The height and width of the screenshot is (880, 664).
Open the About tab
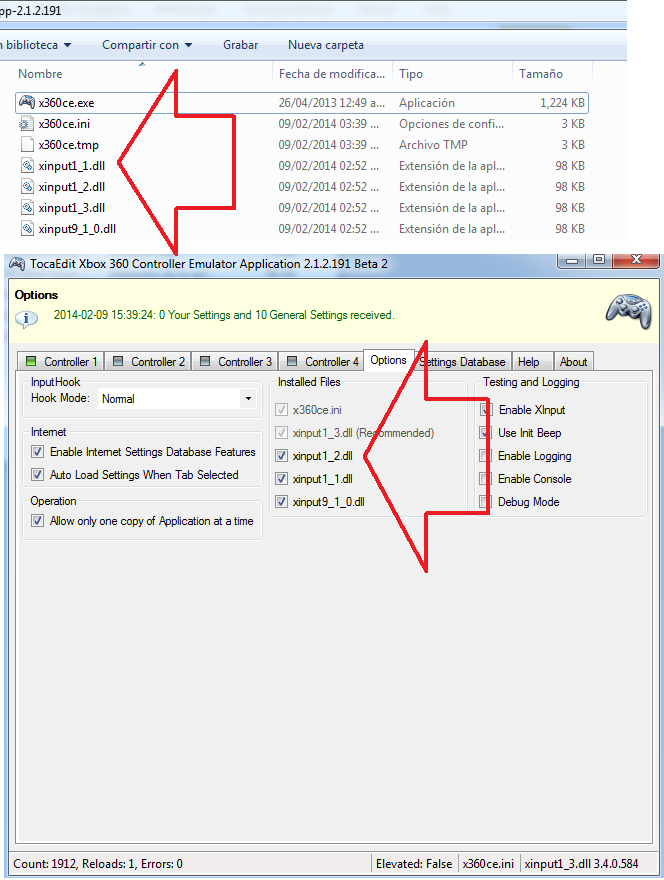(x=573, y=361)
